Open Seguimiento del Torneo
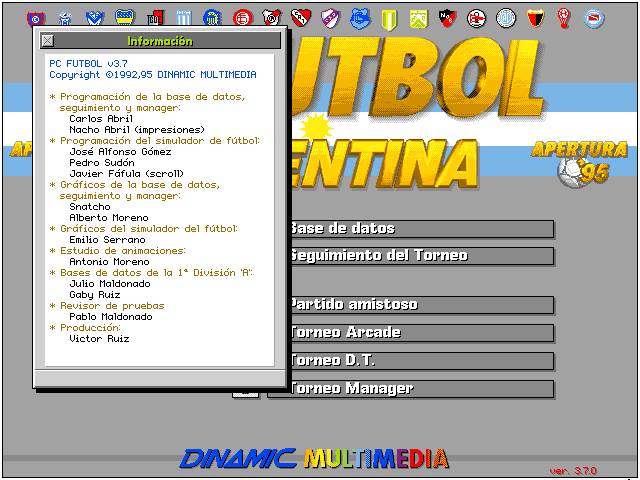Image resolution: width=640 pixels, height=480 pixels. (x=411, y=256)
